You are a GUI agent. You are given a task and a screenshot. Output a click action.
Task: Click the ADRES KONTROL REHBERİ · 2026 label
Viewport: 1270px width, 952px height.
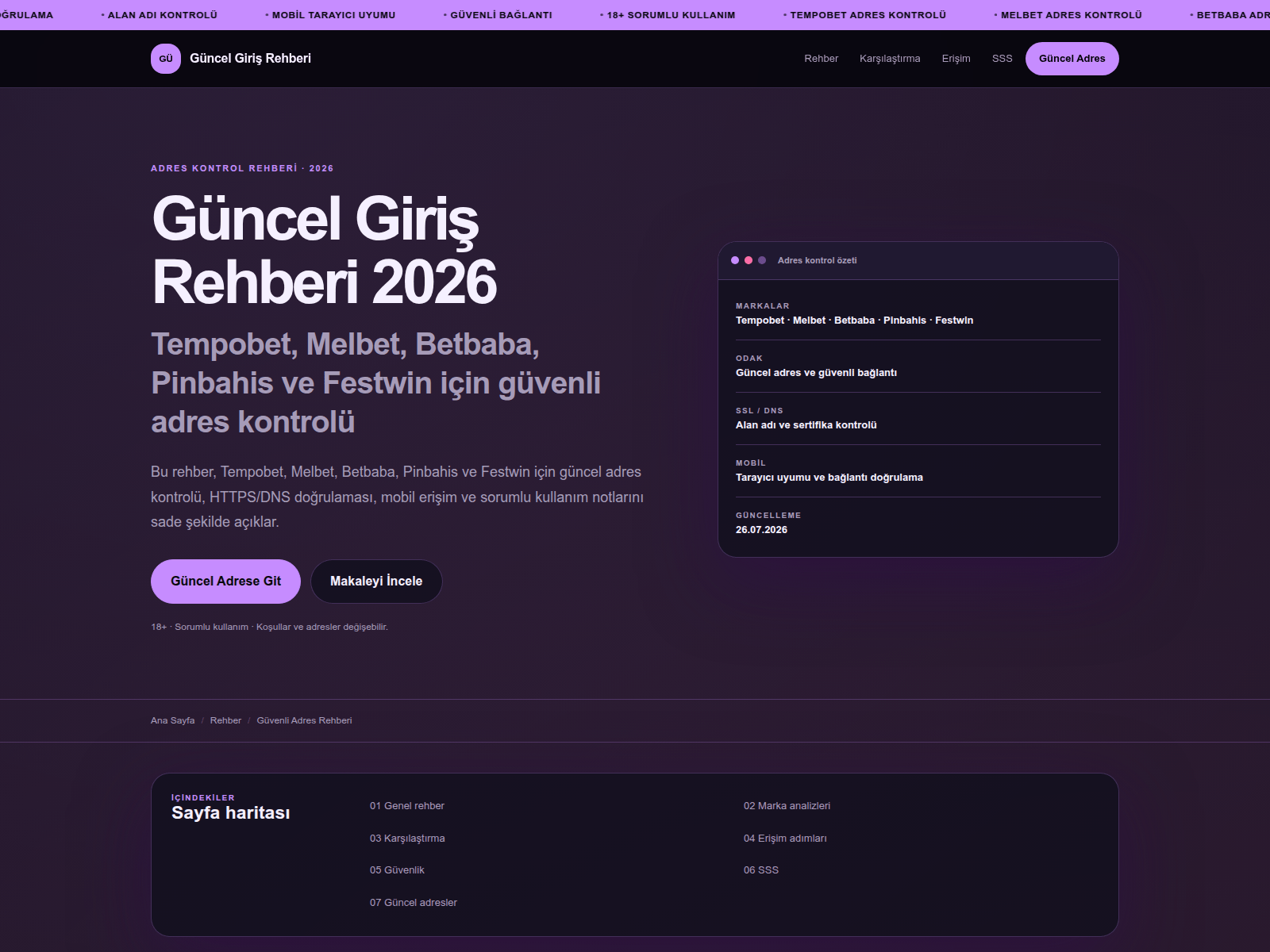click(x=242, y=168)
